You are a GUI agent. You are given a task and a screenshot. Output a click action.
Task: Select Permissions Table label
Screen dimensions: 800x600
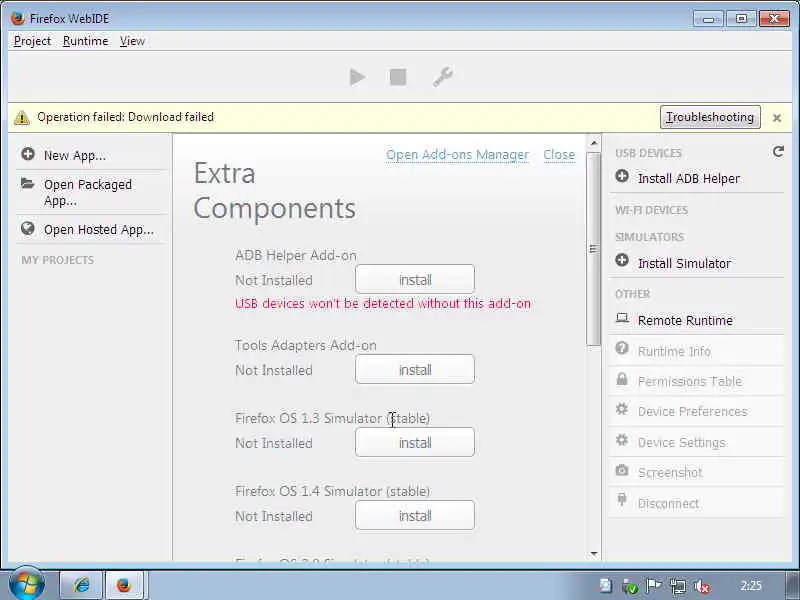(x=690, y=381)
